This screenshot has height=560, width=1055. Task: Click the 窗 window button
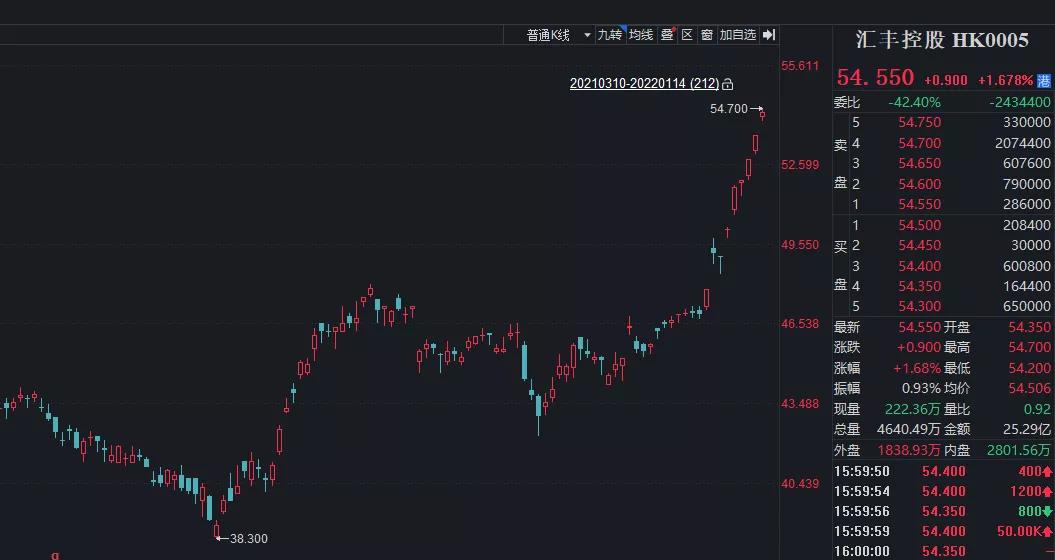706,35
